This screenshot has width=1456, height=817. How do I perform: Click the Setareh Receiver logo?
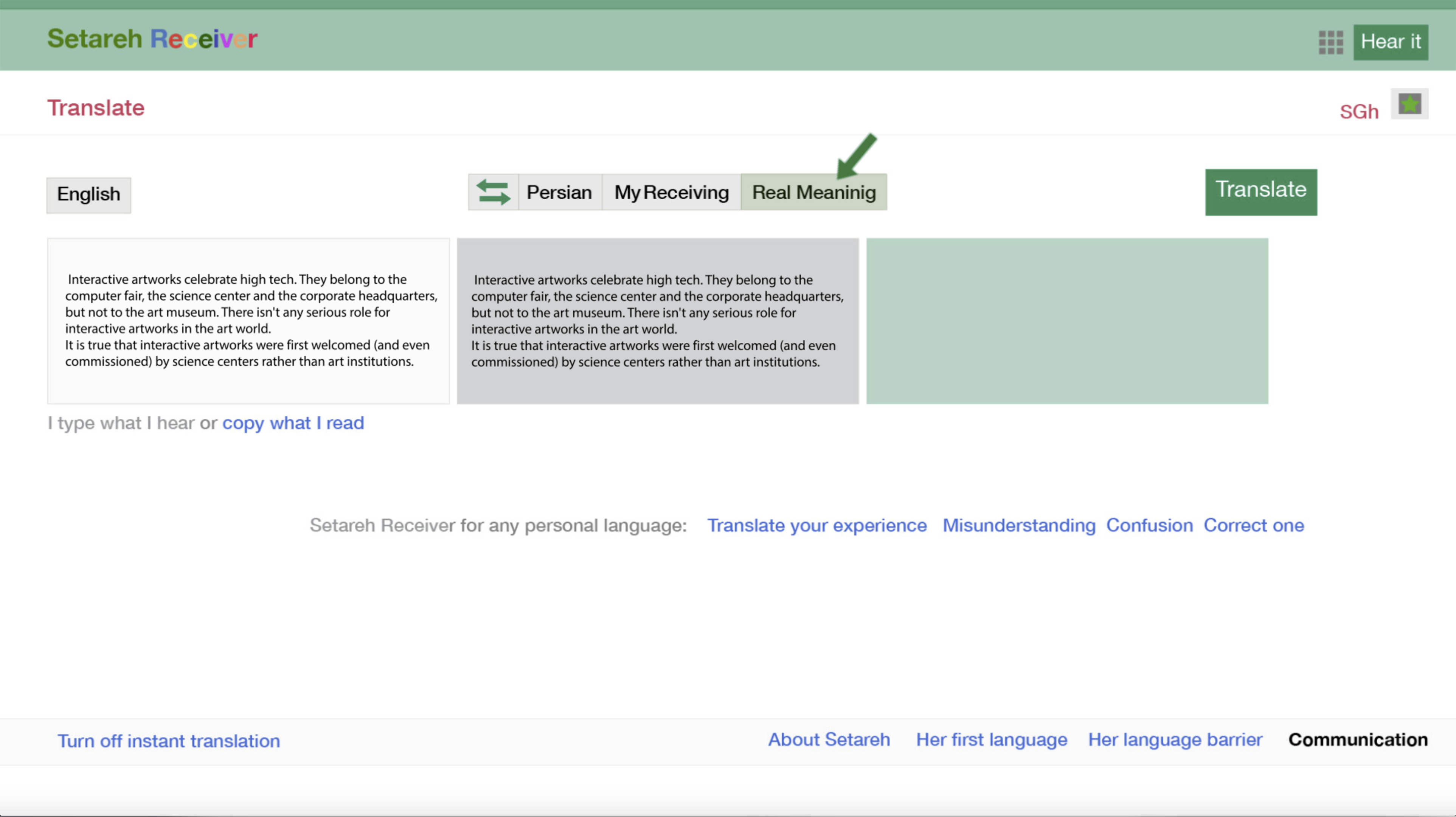[x=152, y=39]
